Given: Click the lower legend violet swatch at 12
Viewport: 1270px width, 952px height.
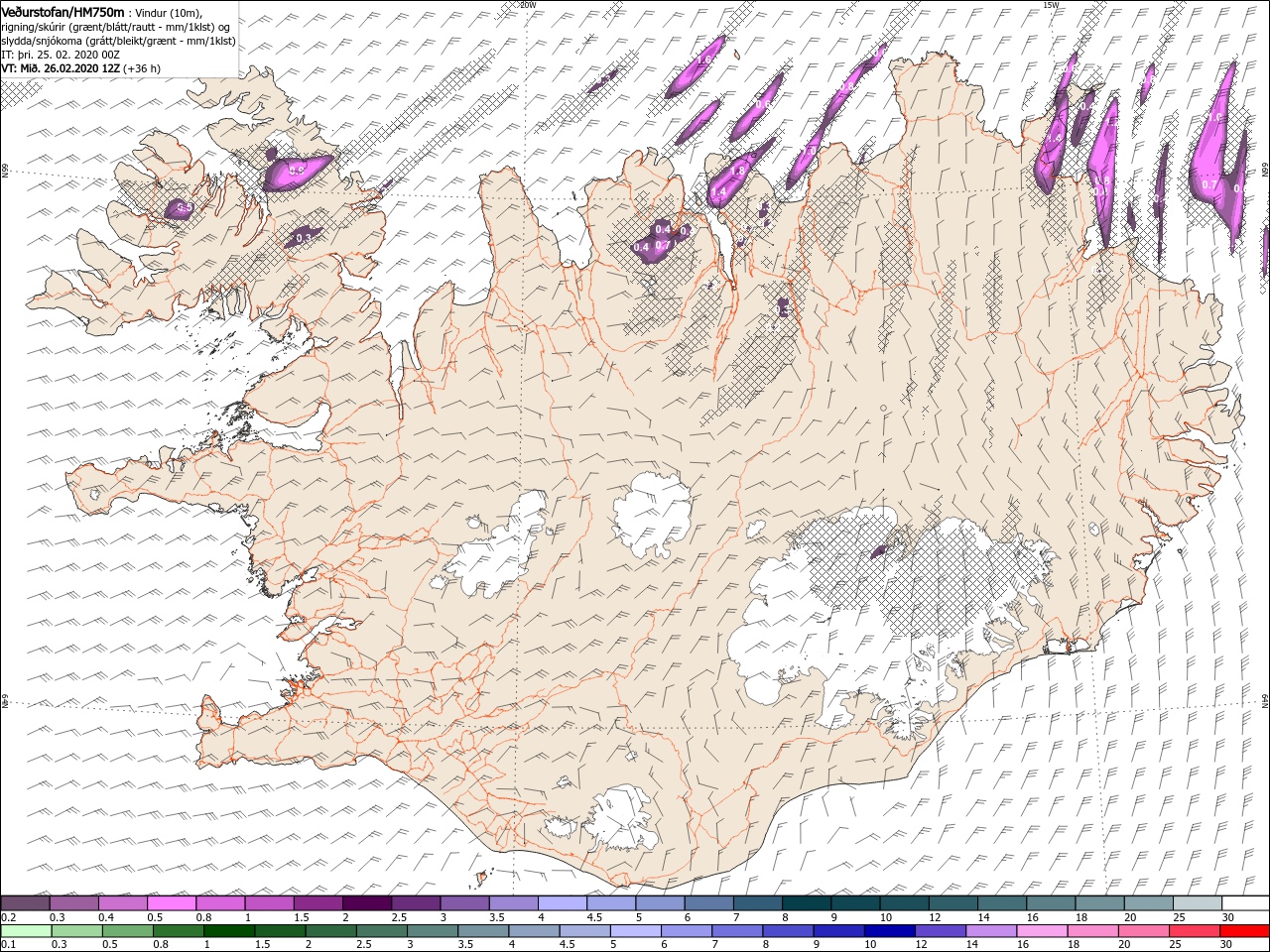Looking at the screenshot, I should (940, 931).
